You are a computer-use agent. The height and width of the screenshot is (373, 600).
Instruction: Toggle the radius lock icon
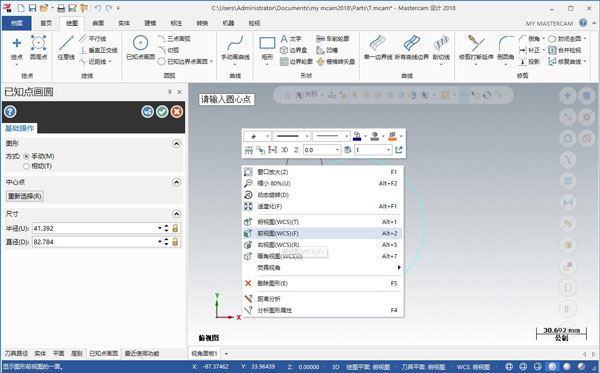click(175, 228)
